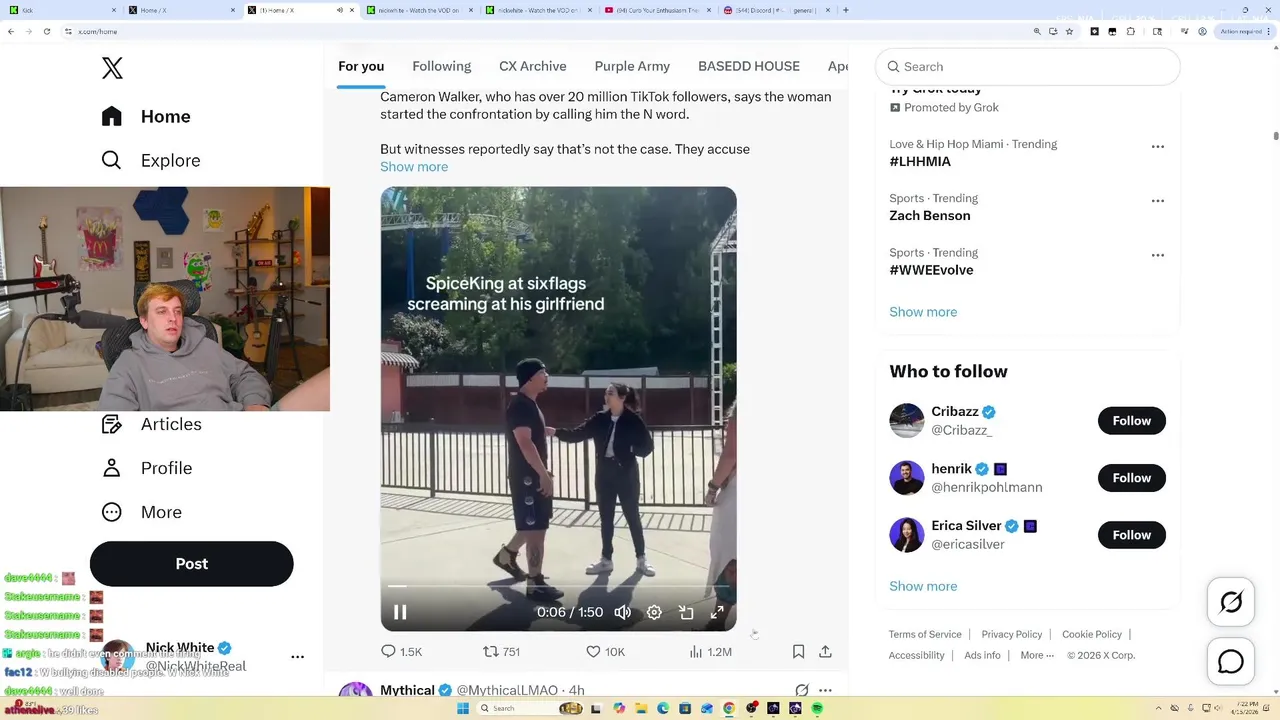Open options for #WWEEvolve trend

[1158, 254]
